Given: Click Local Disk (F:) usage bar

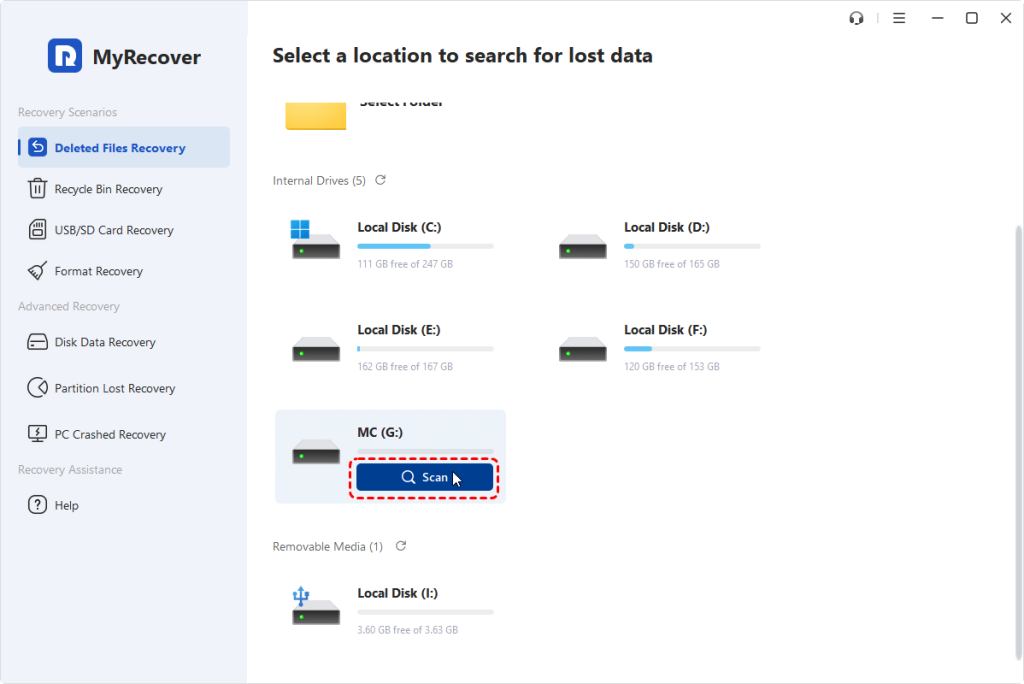Looking at the screenshot, I should tap(692, 349).
